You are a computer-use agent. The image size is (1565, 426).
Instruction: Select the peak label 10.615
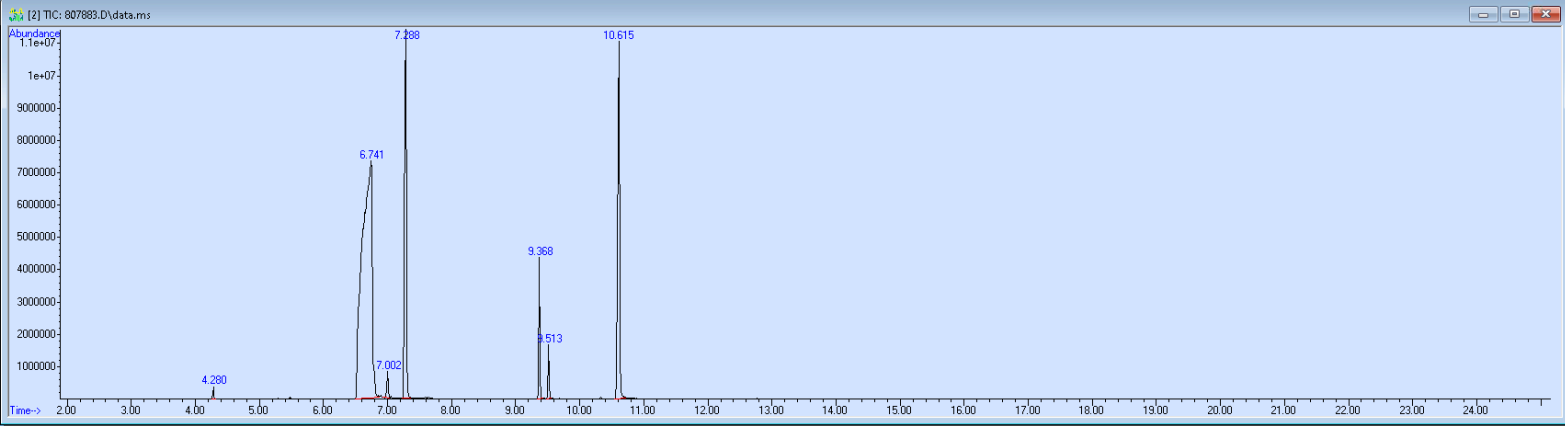tap(618, 35)
